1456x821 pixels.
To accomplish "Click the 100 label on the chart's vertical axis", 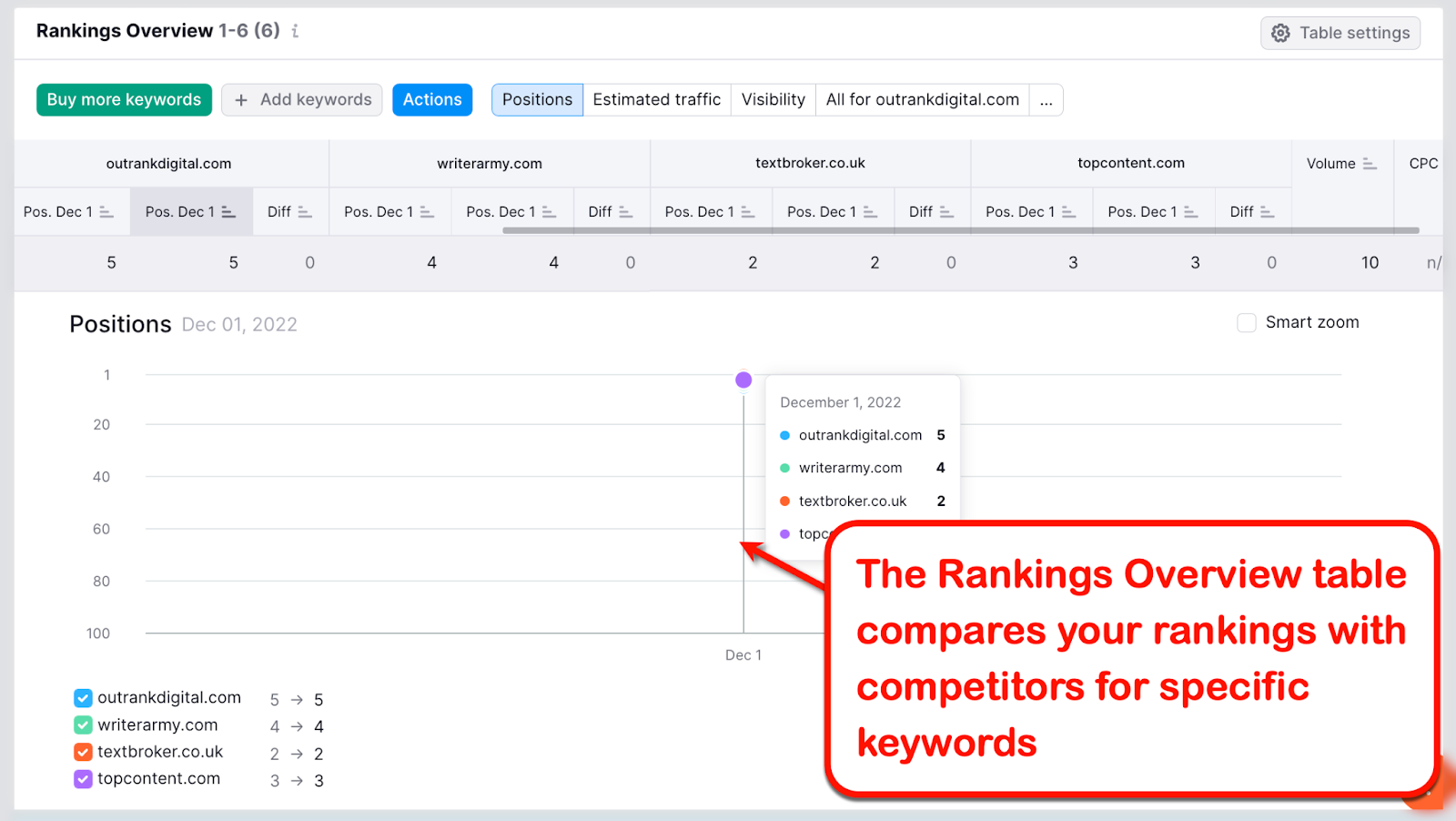I will [98, 633].
